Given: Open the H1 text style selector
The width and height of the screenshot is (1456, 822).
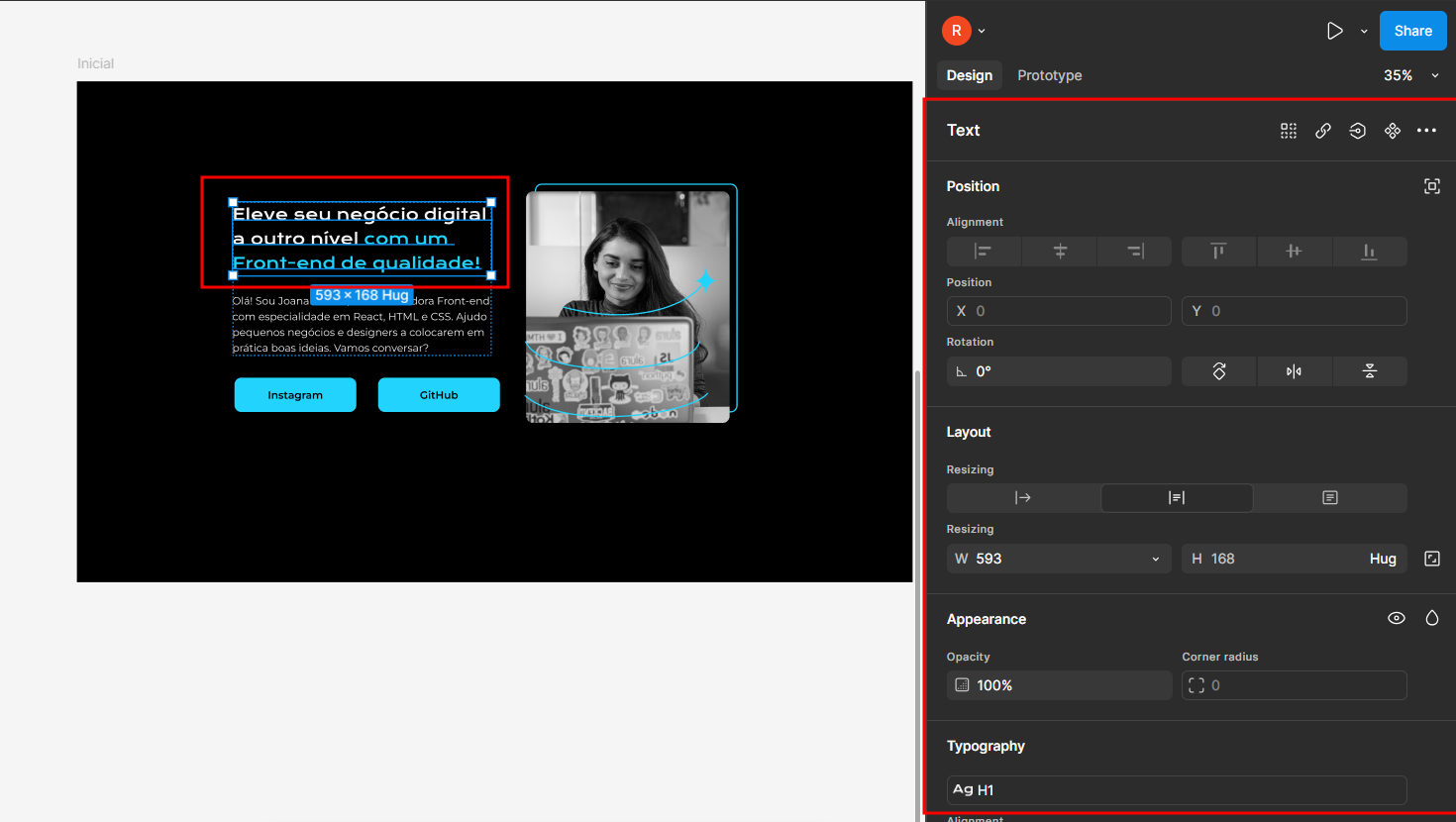Looking at the screenshot, I should (x=1177, y=790).
